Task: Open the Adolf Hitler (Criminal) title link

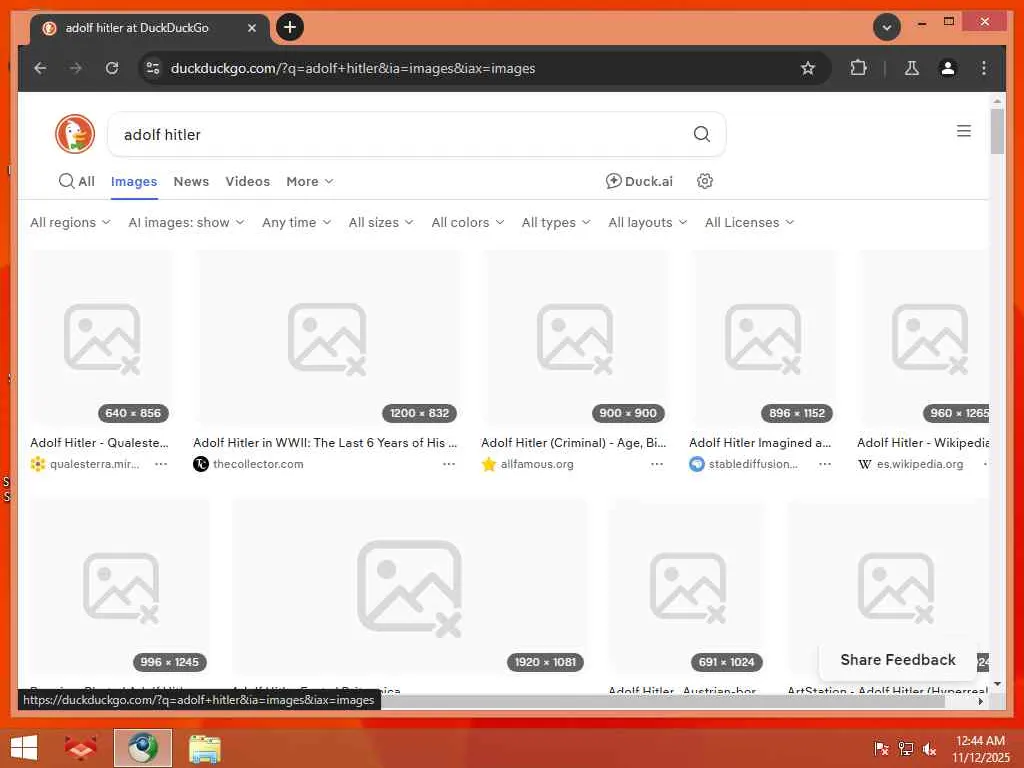Action: point(573,442)
